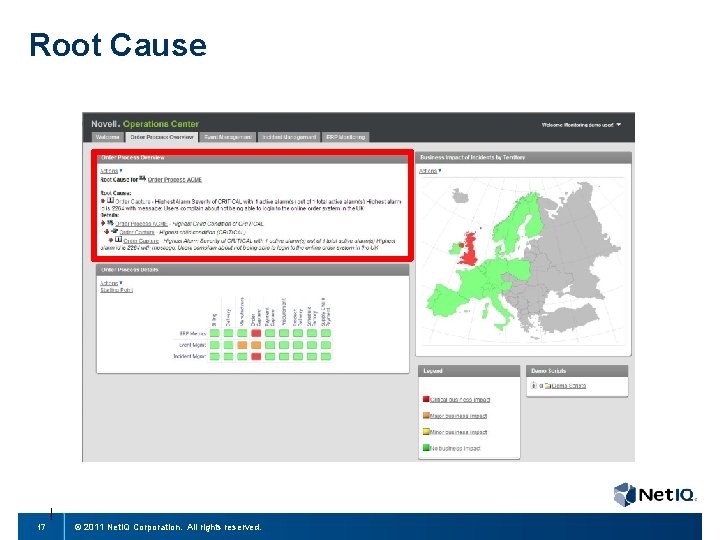
Task: Click the Legend panel header
Action: coord(469,371)
